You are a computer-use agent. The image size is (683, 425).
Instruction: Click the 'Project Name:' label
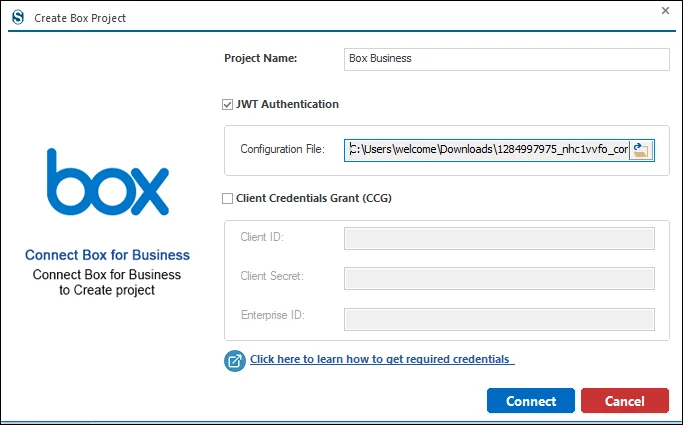260,58
